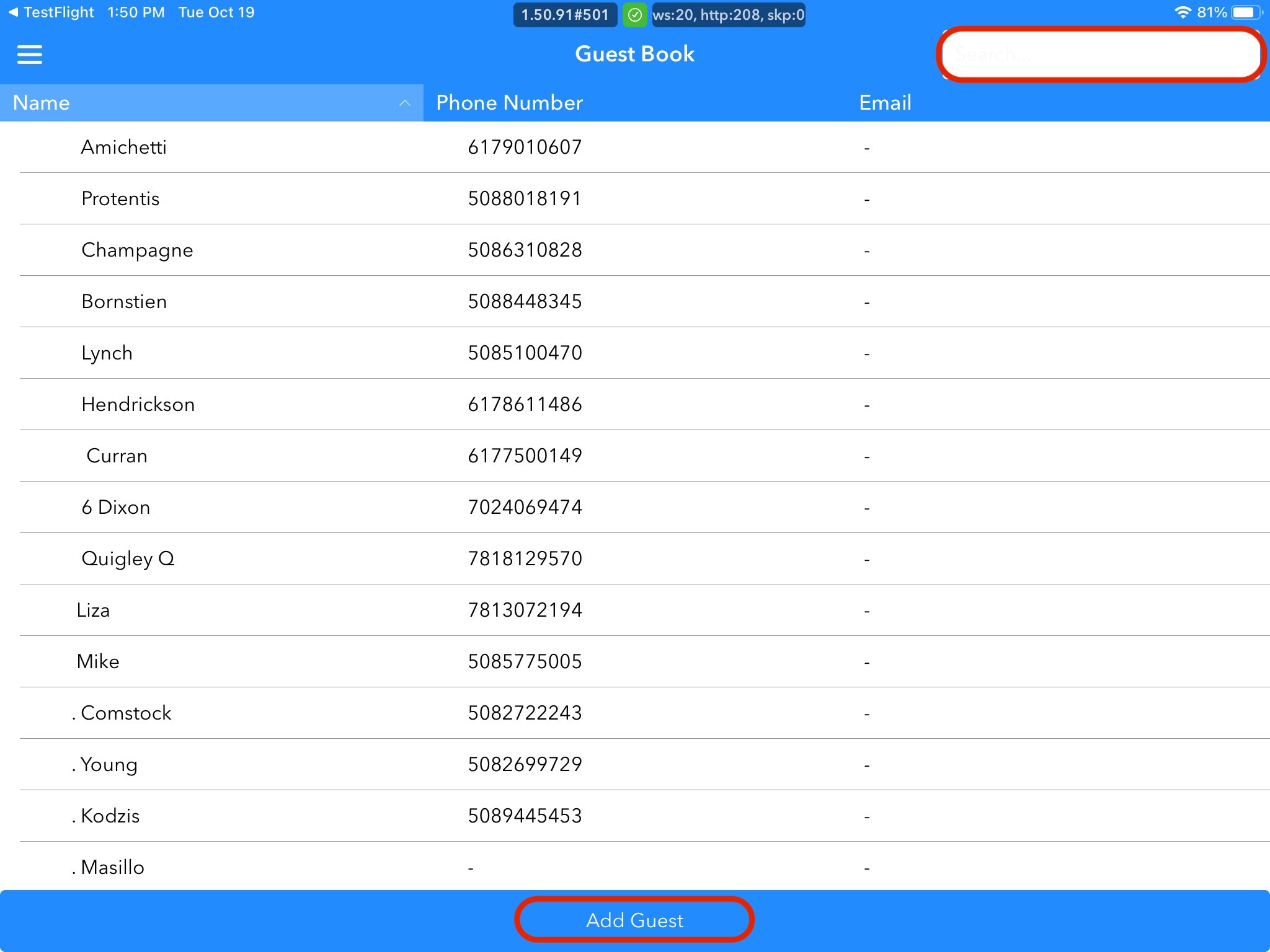The image size is (1270, 952).
Task: Sort by Phone Number column
Action: pyautogui.click(x=509, y=103)
